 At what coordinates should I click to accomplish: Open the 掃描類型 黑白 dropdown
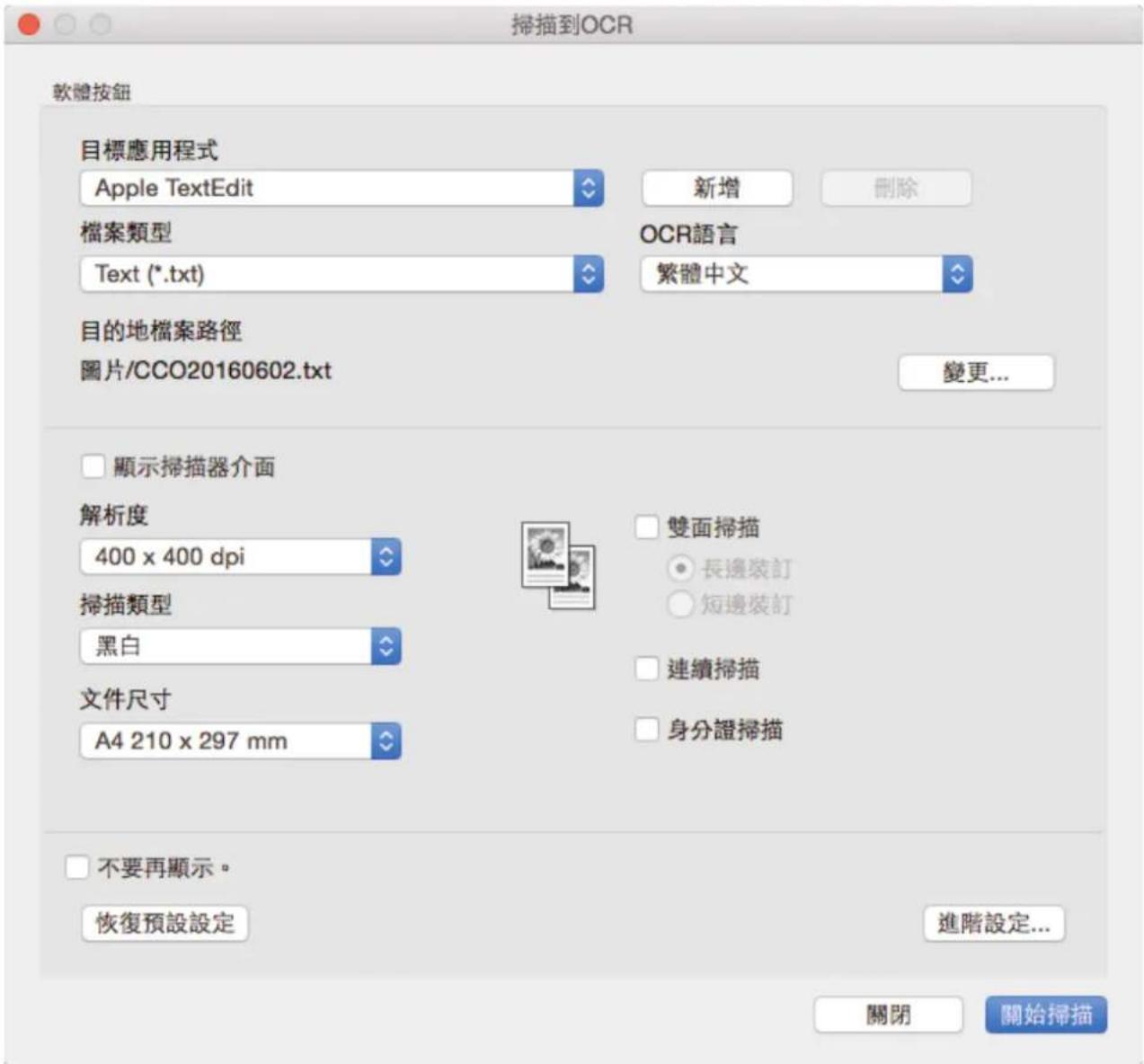click(240, 646)
